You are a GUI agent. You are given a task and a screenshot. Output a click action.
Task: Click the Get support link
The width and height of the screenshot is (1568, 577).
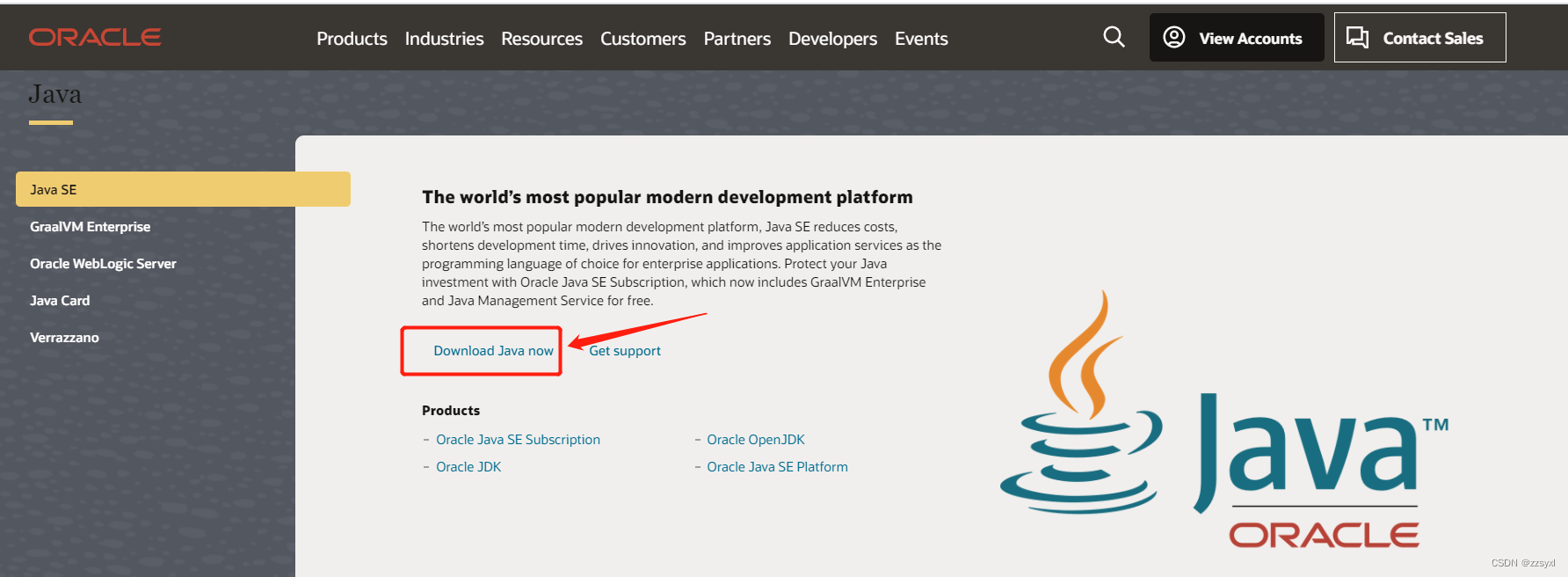(x=624, y=350)
